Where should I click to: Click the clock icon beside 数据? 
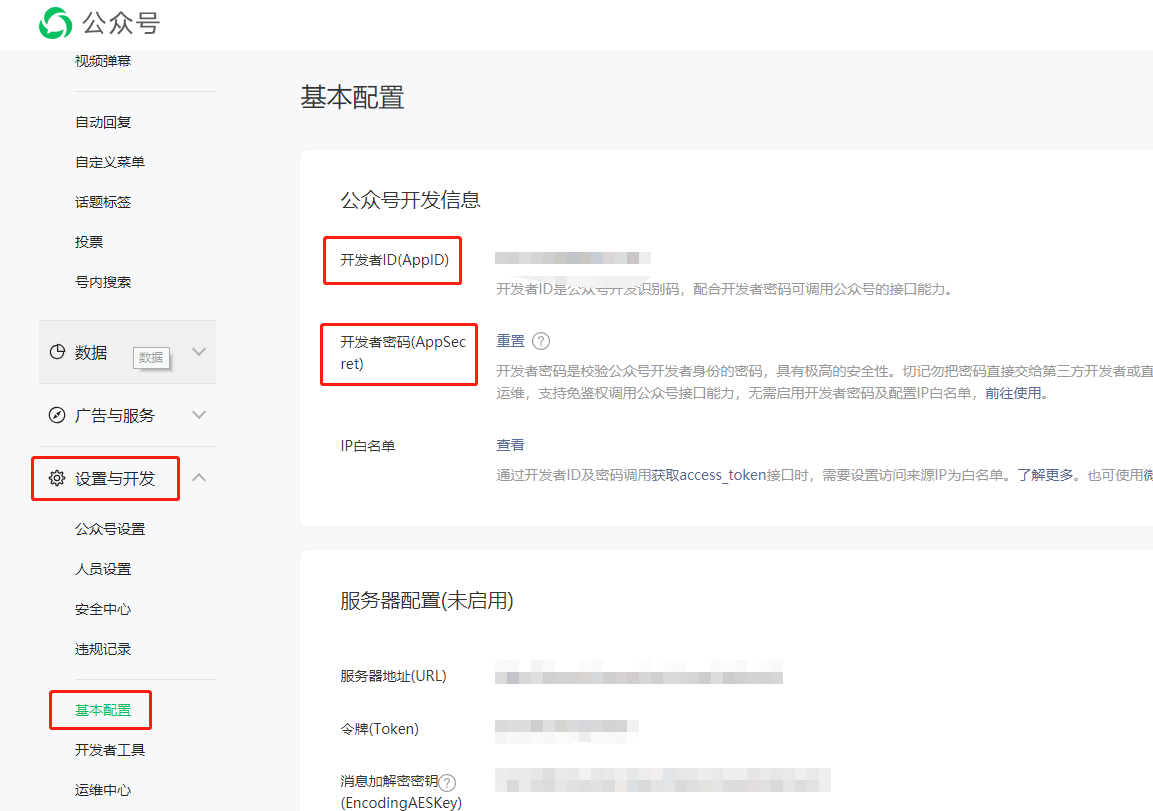[57, 351]
